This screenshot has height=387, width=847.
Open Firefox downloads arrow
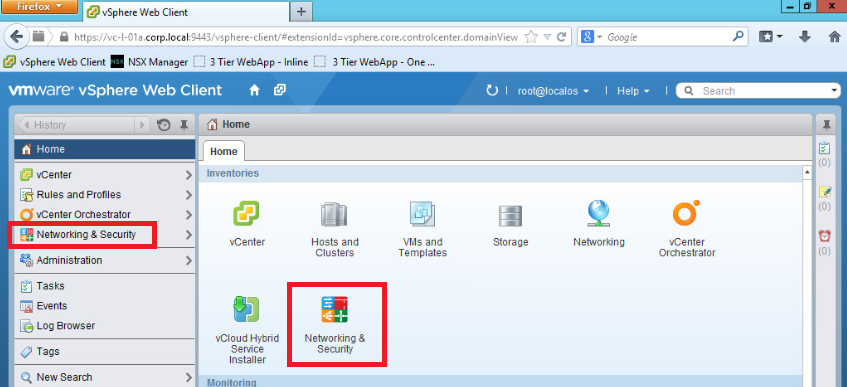(805, 37)
